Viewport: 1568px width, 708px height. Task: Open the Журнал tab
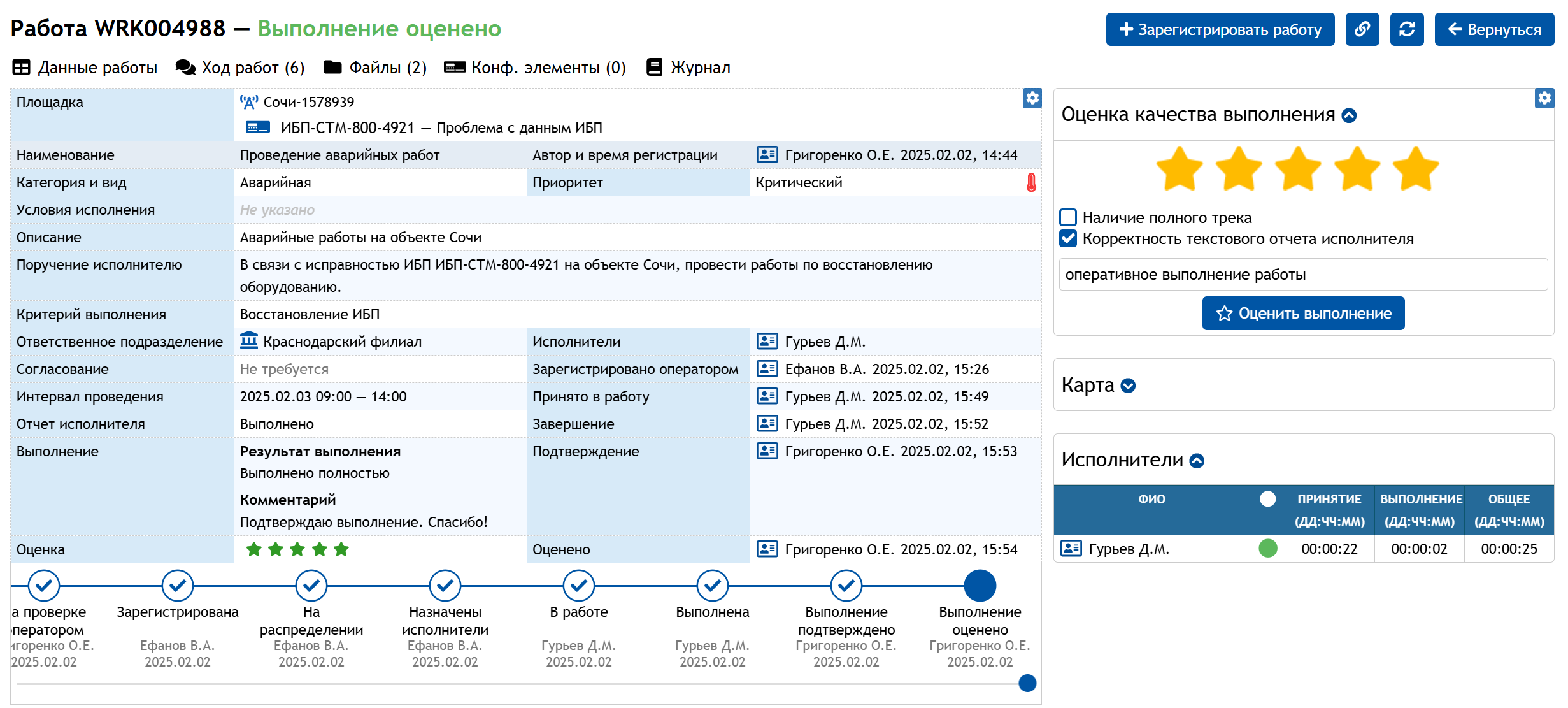tap(688, 68)
